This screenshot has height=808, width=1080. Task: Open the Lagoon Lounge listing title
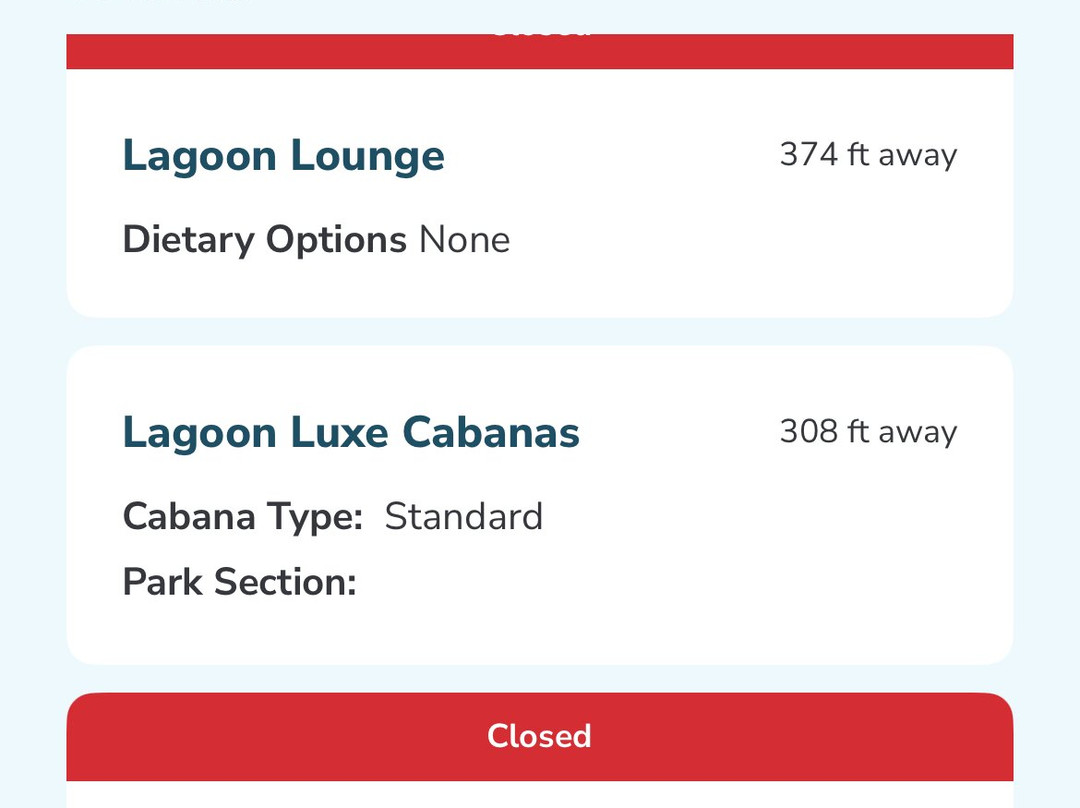(x=283, y=156)
